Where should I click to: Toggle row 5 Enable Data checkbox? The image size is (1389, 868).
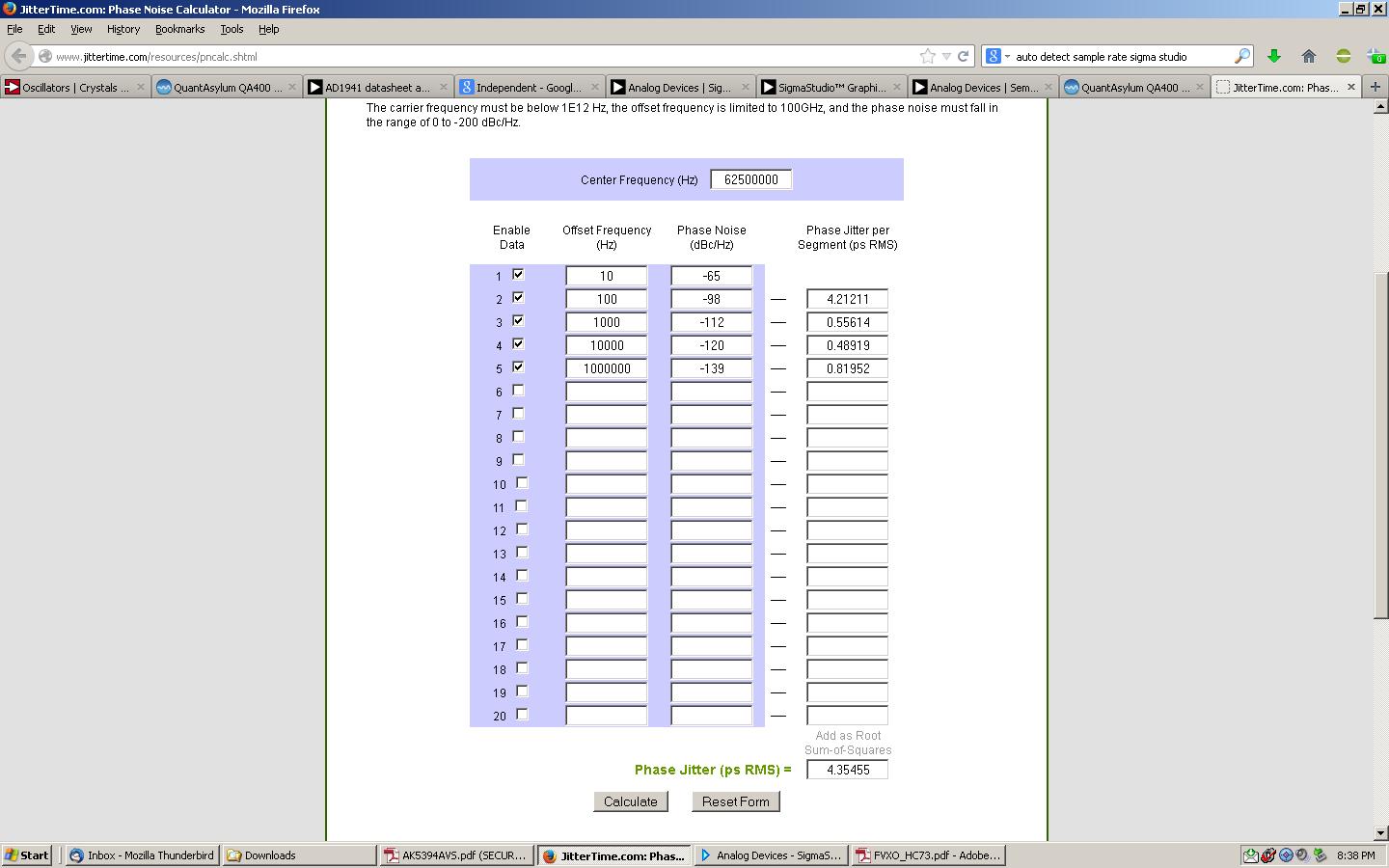(x=518, y=367)
